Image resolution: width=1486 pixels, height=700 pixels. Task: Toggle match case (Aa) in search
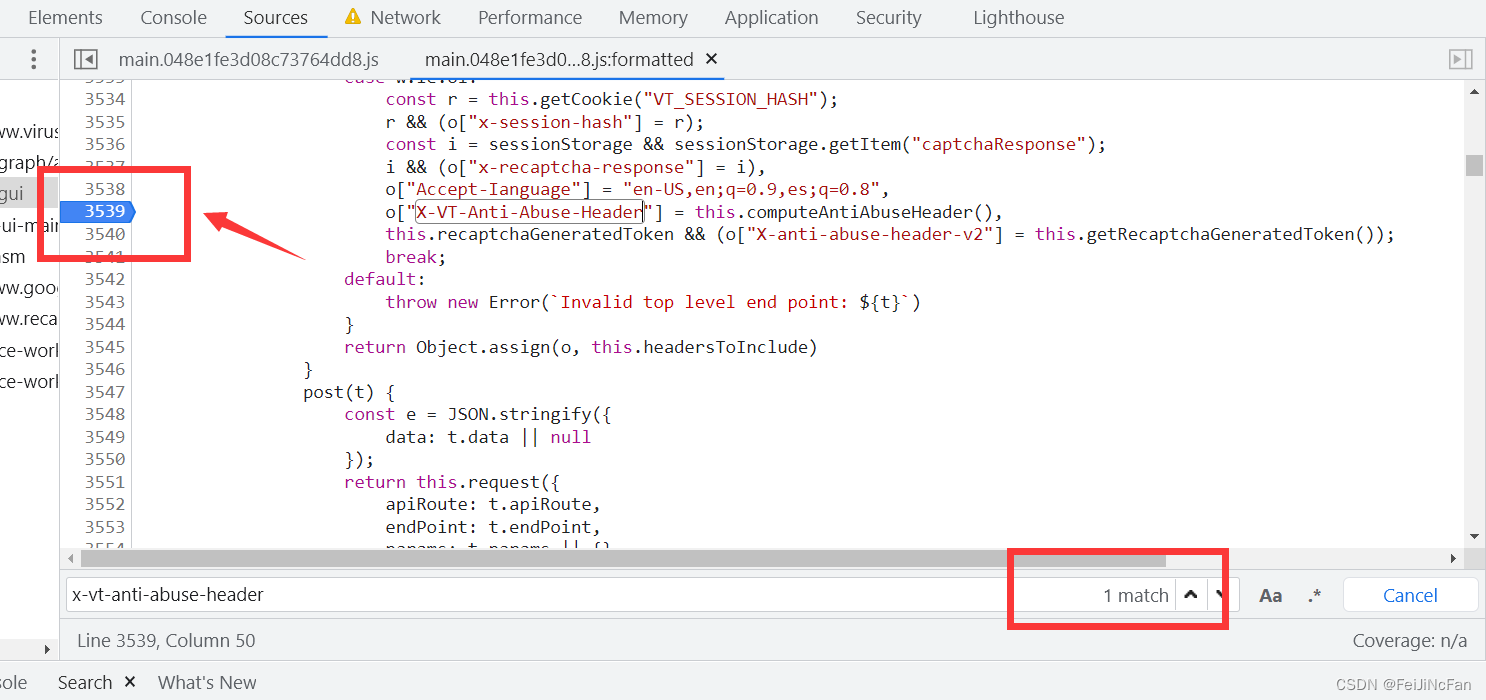1270,595
